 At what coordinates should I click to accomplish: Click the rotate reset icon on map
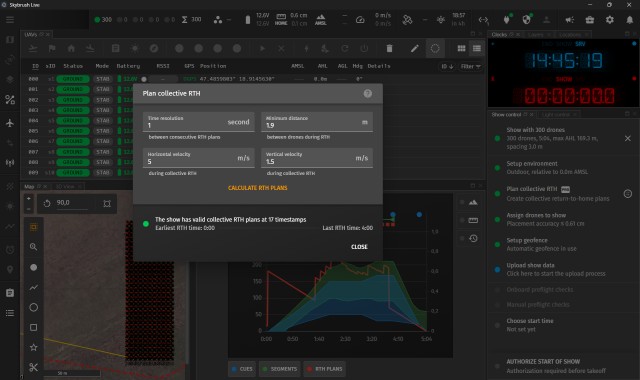pyautogui.click(x=47, y=203)
